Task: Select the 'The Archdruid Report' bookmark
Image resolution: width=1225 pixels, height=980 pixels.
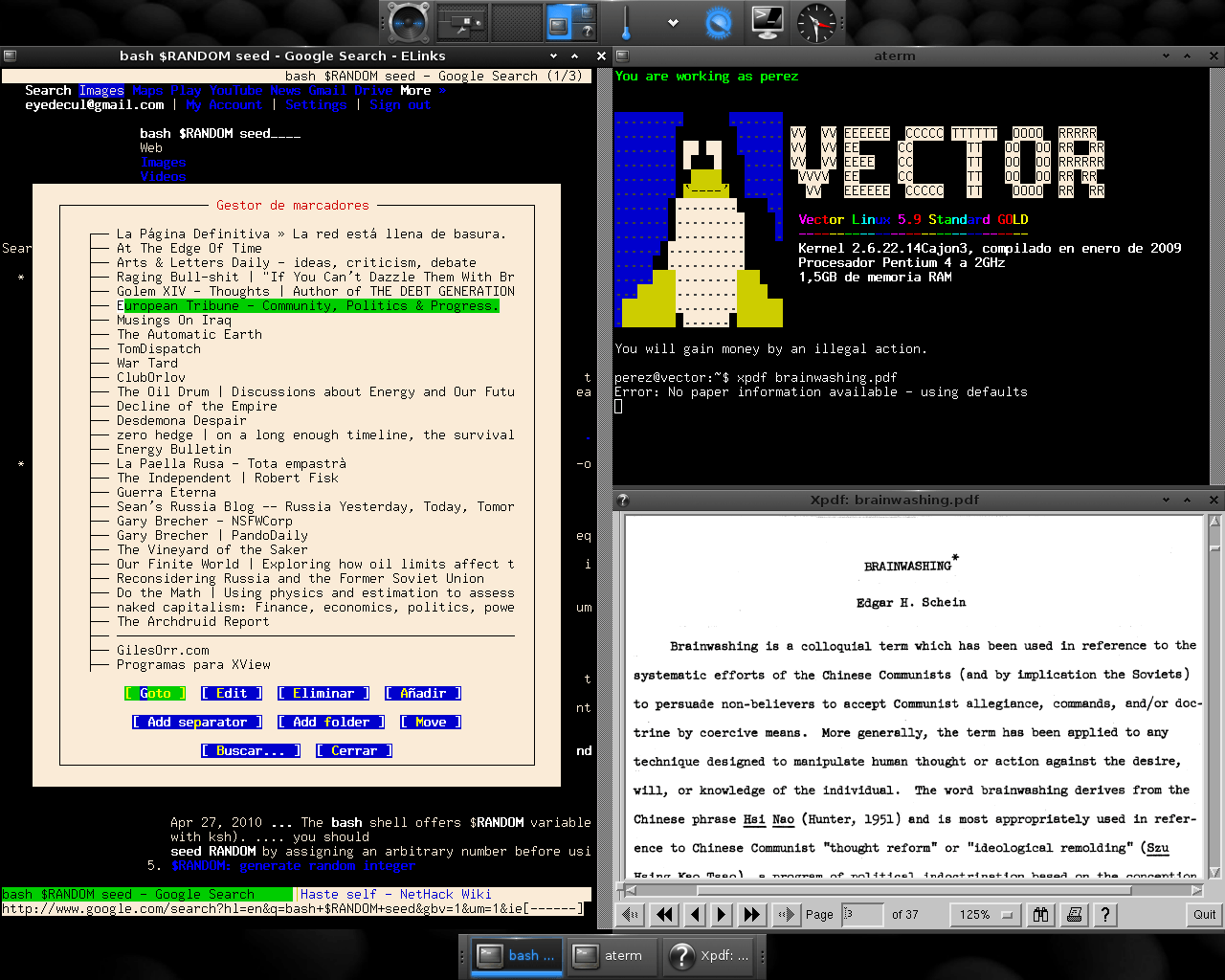Action: 193,622
